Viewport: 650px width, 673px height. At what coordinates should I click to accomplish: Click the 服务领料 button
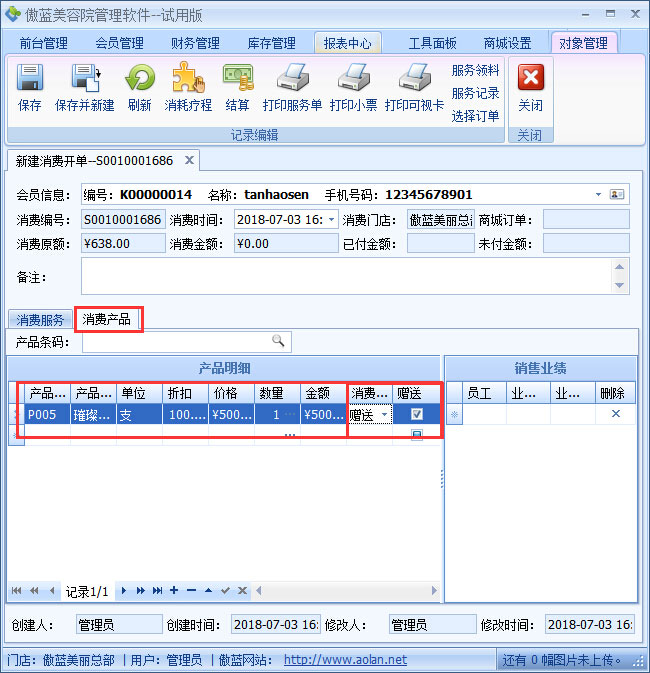(475, 71)
